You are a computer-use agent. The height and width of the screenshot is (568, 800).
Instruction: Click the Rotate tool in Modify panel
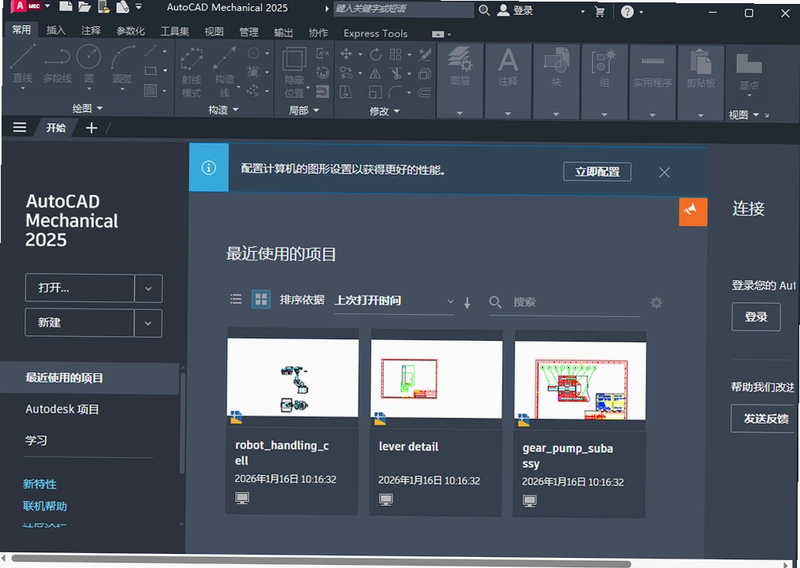point(376,54)
